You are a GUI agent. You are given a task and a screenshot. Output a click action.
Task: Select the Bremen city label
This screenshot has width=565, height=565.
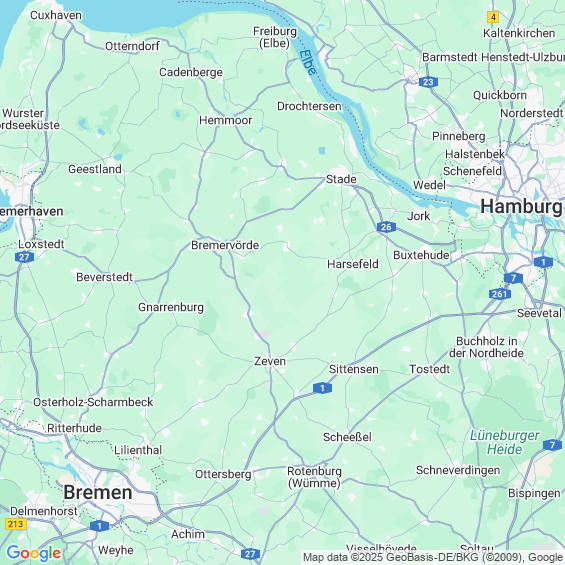98,492
